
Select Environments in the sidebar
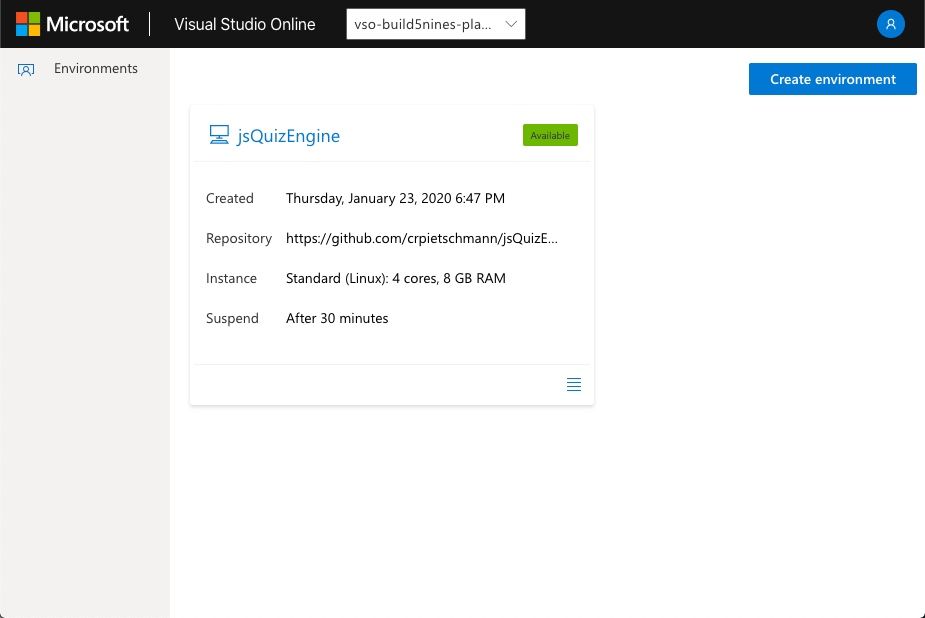(96, 68)
